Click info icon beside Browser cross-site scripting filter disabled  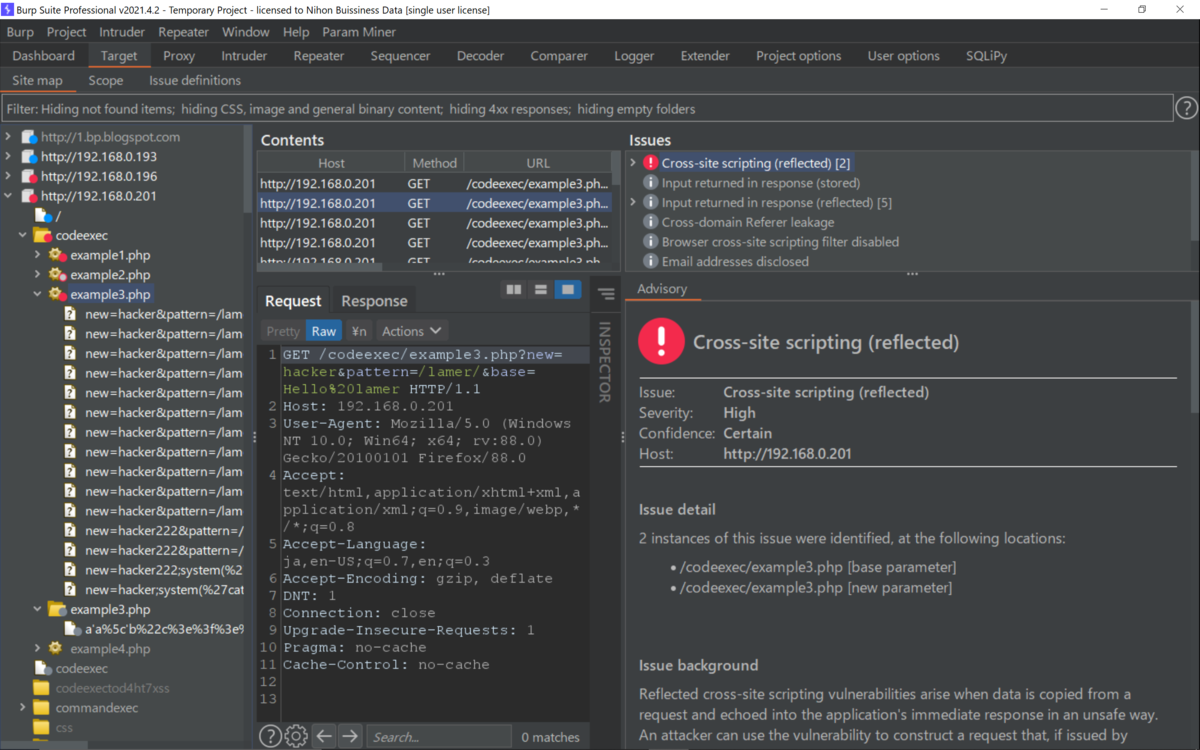[x=651, y=242]
